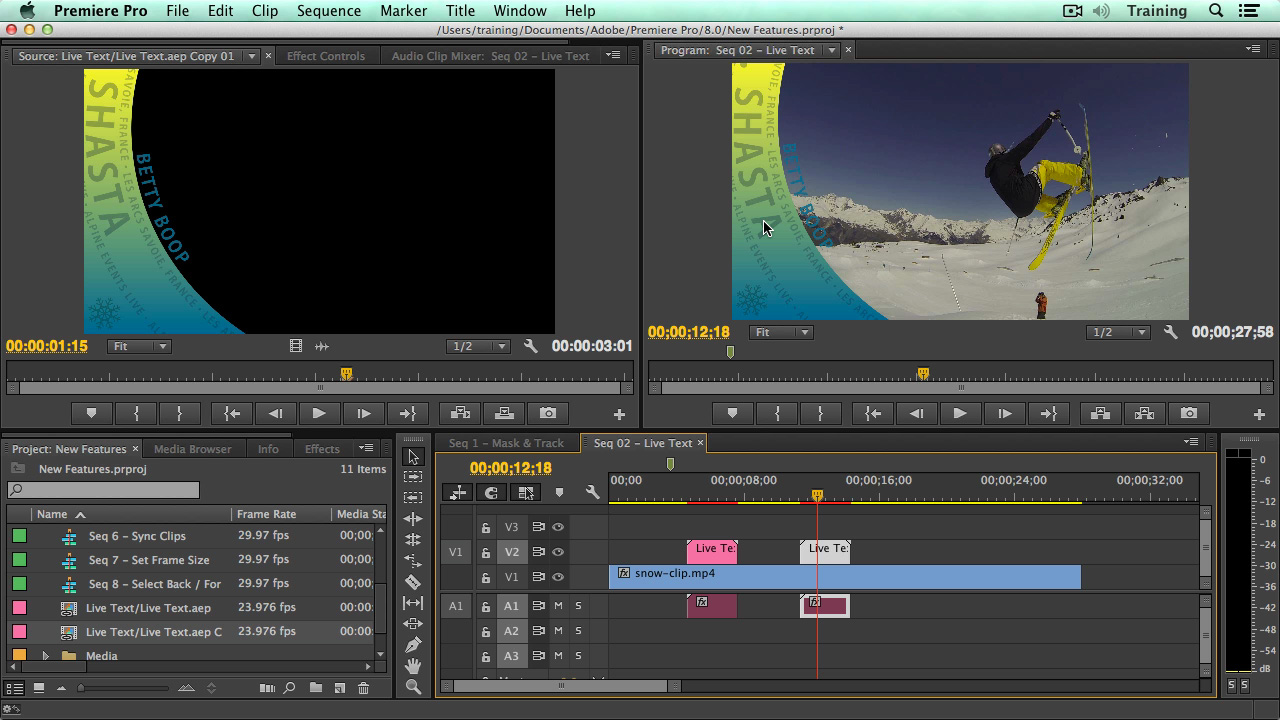Switch to Effect Controls tab
Image resolution: width=1280 pixels, height=720 pixels.
click(x=326, y=56)
